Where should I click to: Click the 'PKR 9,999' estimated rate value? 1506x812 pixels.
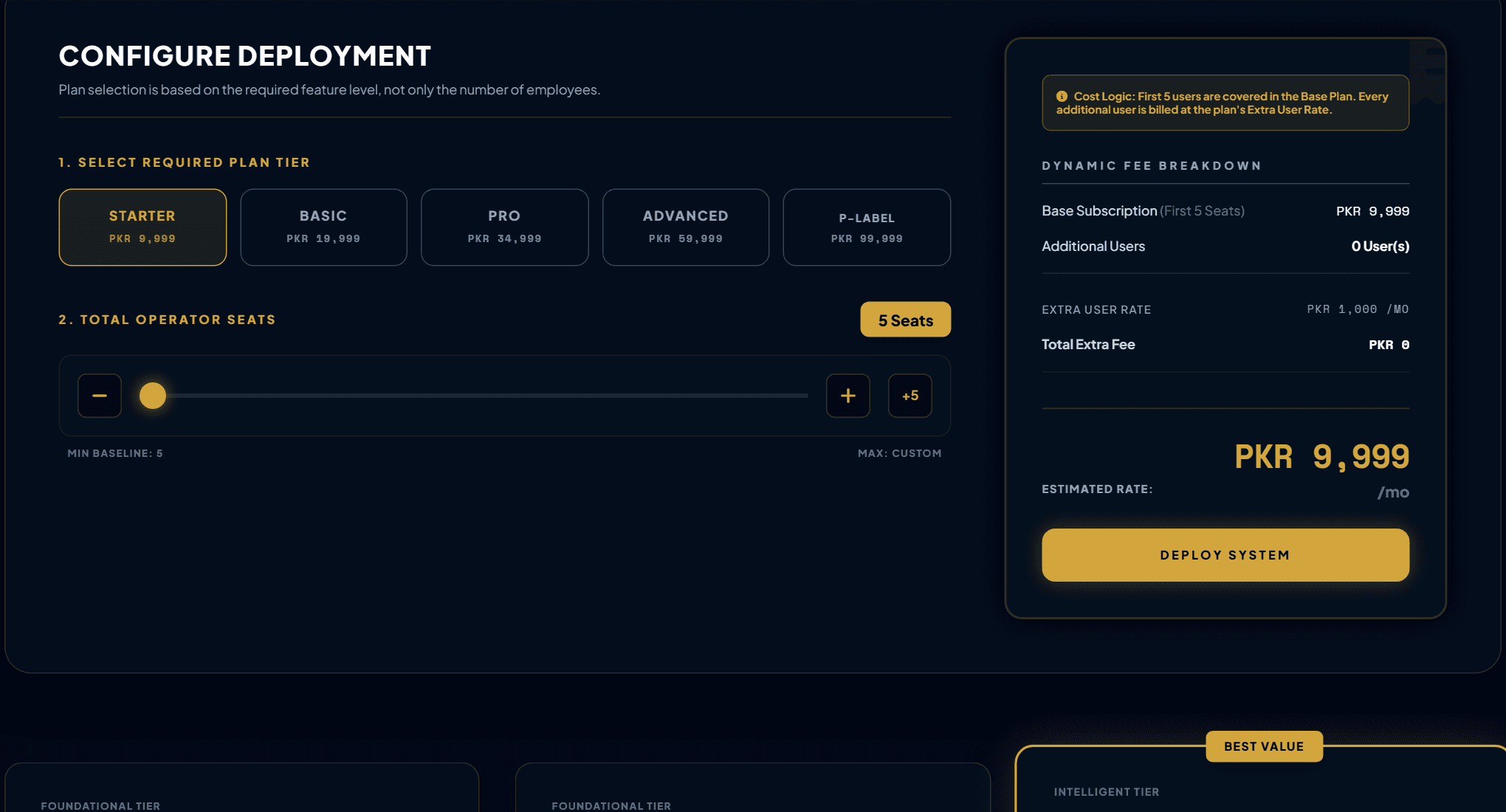[x=1322, y=457]
